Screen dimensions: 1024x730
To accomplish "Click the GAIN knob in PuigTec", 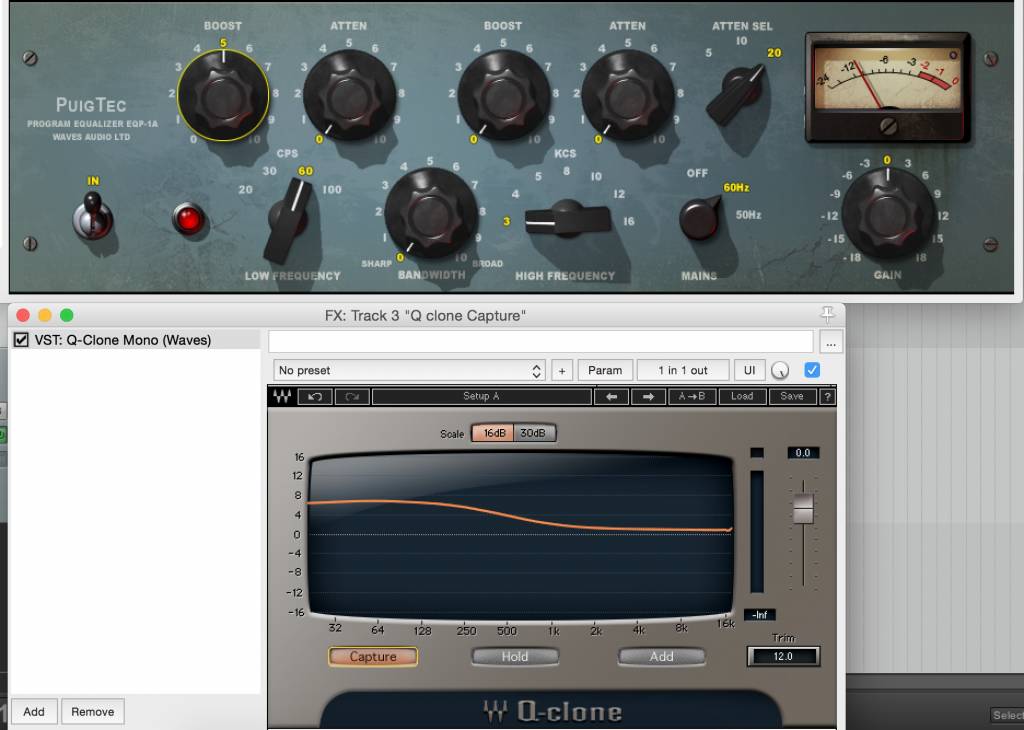I will pos(887,214).
